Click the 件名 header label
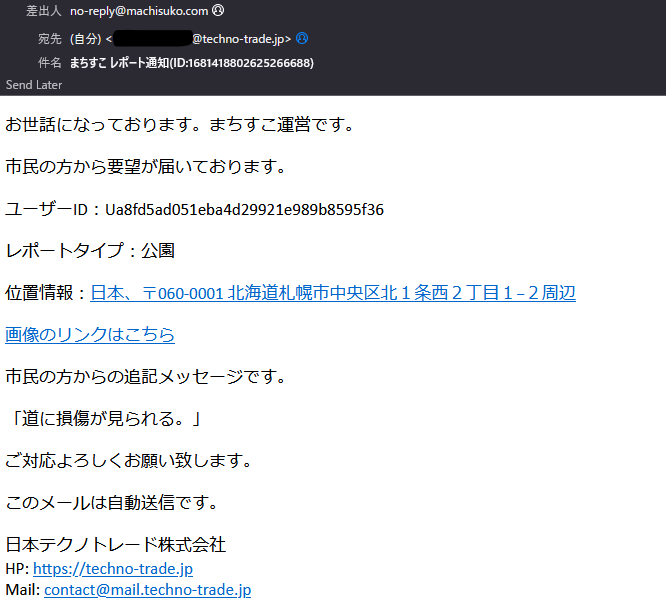 point(49,62)
